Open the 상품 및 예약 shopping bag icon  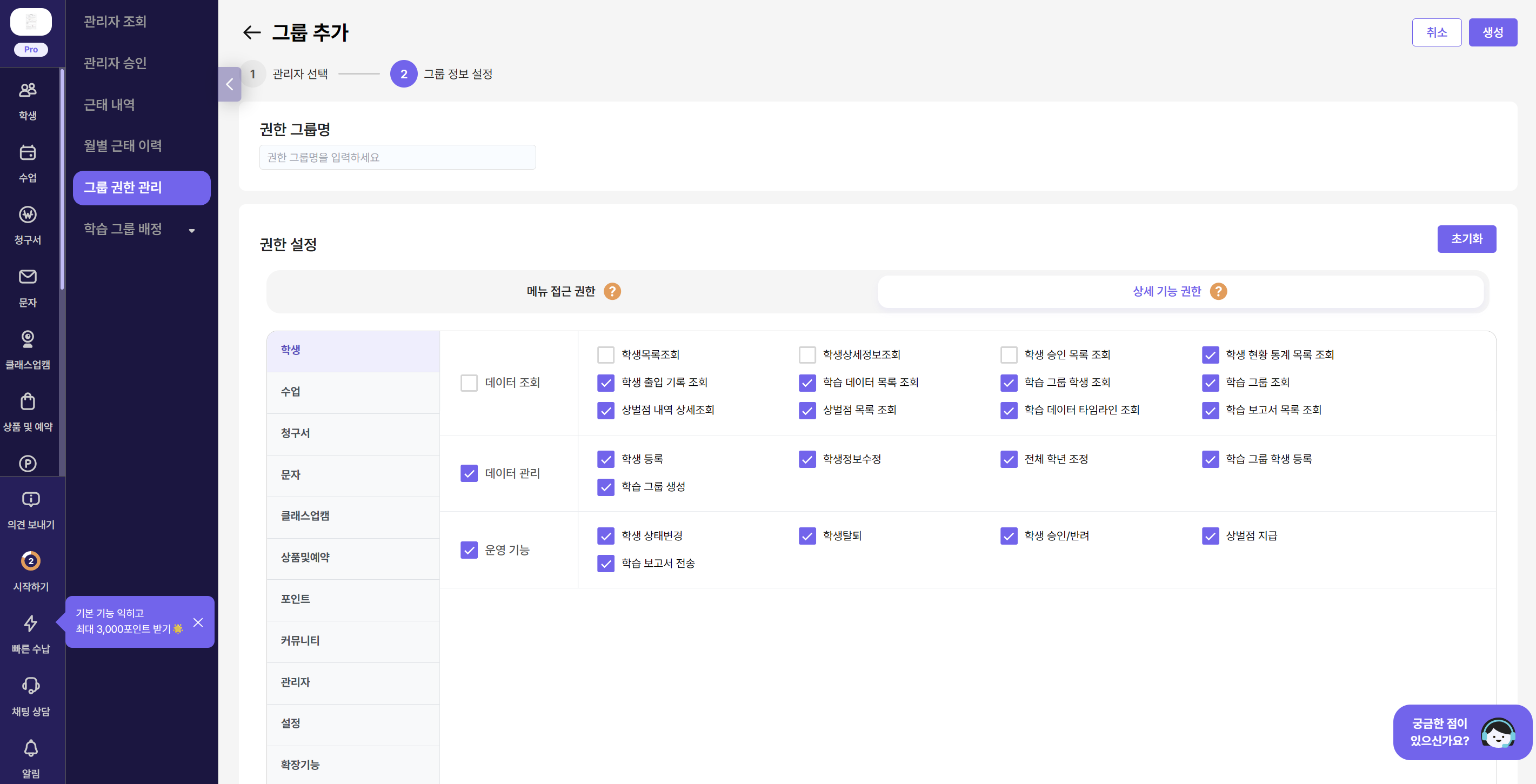click(28, 402)
